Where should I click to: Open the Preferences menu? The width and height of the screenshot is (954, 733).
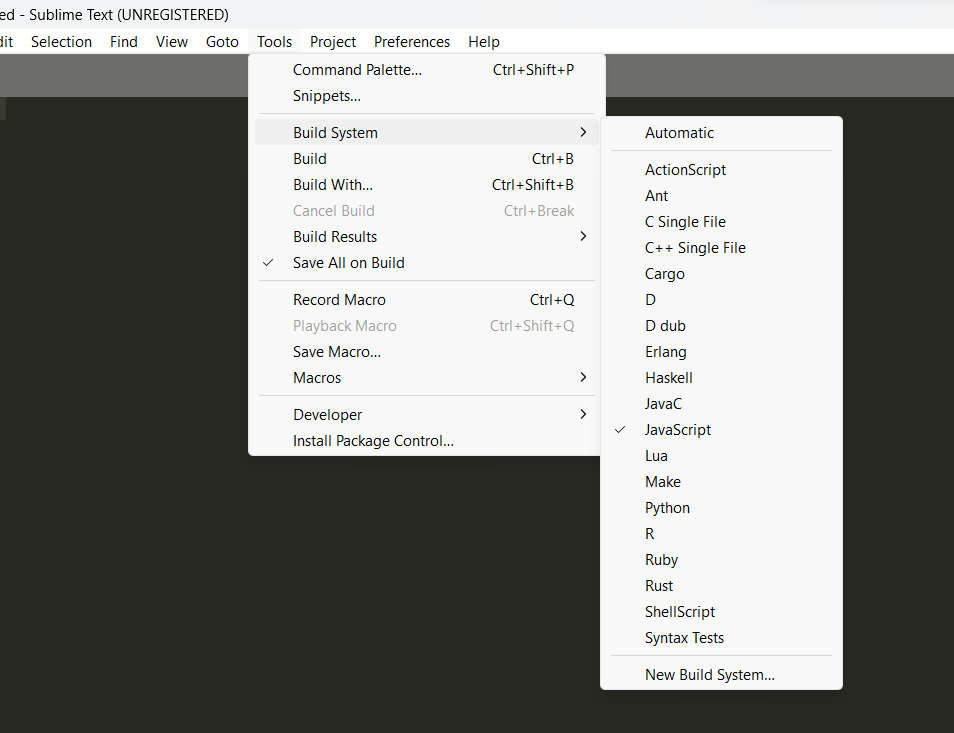tap(412, 42)
